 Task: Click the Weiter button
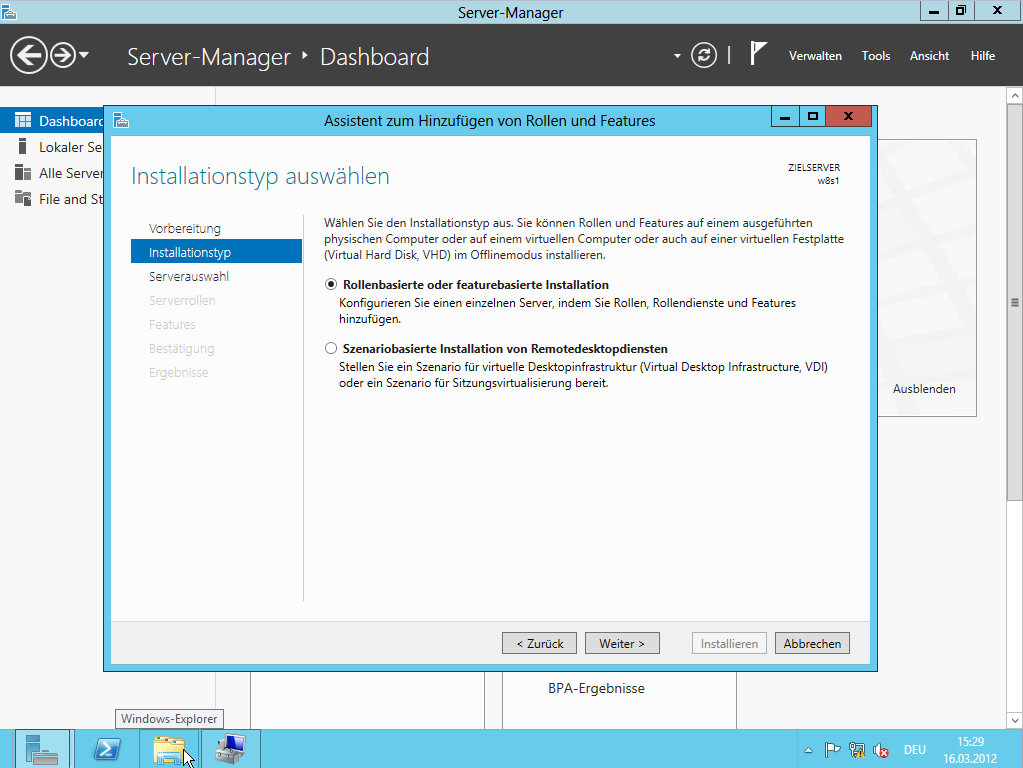[x=622, y=644]
